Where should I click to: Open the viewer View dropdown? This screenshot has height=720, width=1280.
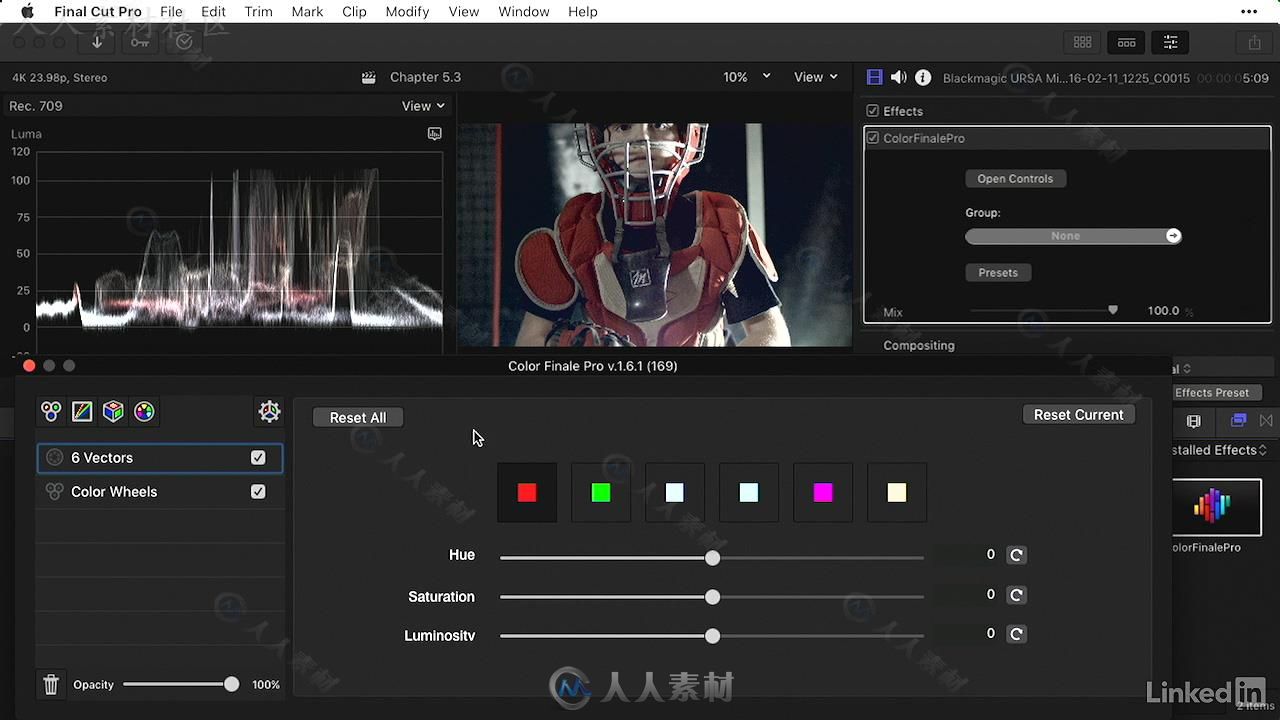pos(815,77)
